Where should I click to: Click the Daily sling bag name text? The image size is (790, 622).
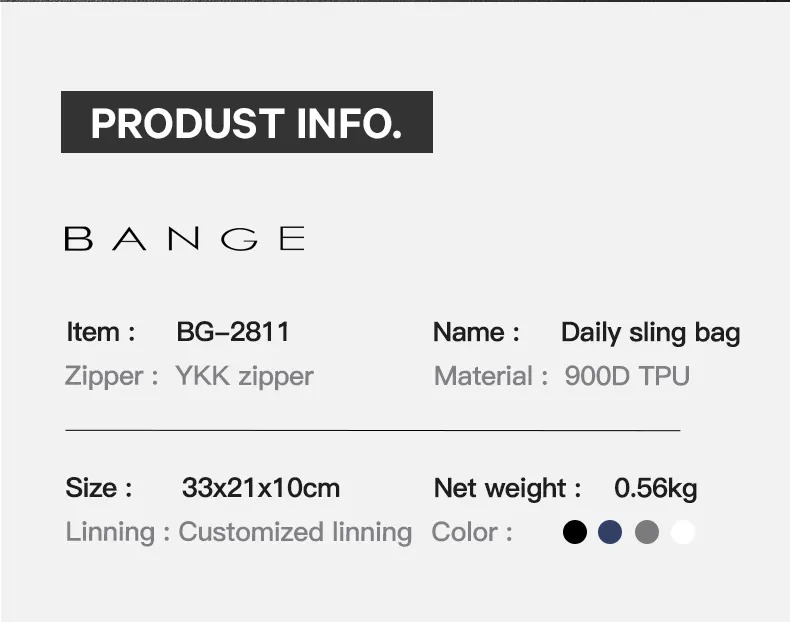point(650,332)
